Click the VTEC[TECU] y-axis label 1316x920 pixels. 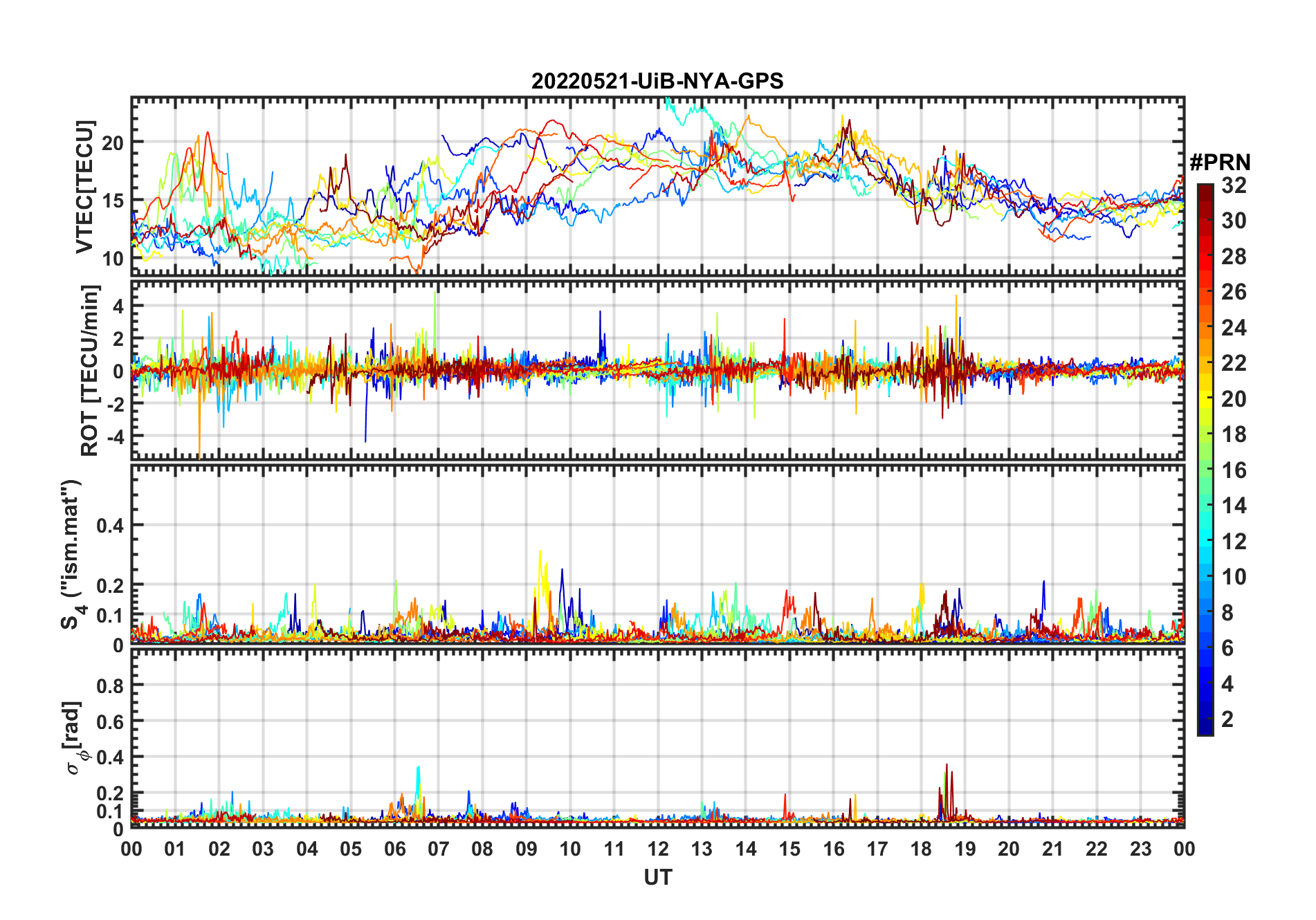[84, 187]
